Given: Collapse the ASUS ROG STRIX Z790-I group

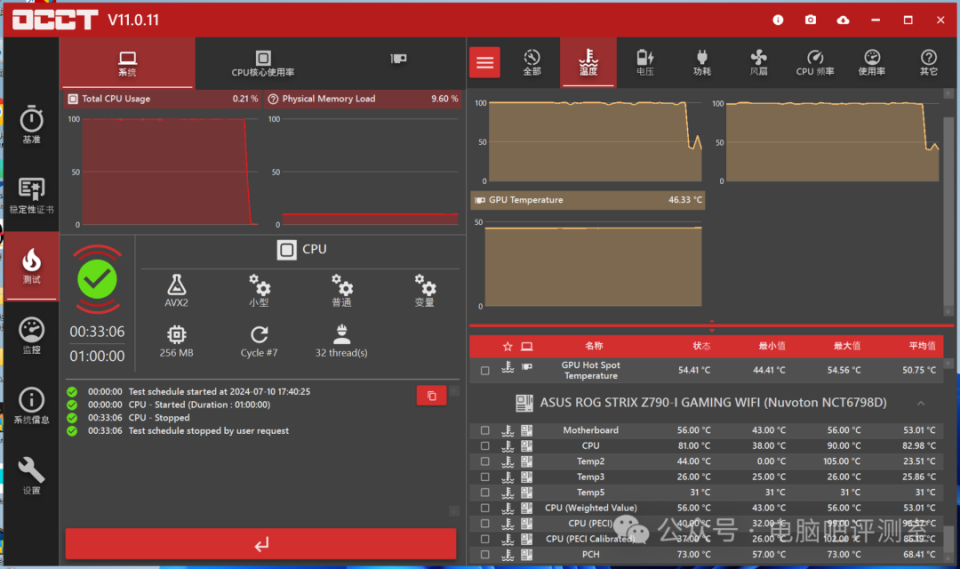Looking at the screenshot, I should (920, 403).
